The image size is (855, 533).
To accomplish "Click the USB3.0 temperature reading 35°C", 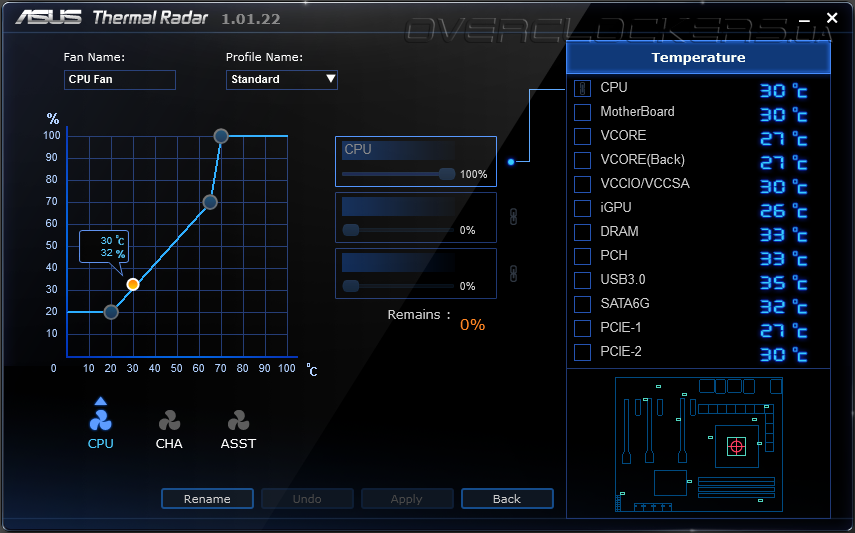I will click(x=784, y=283).
